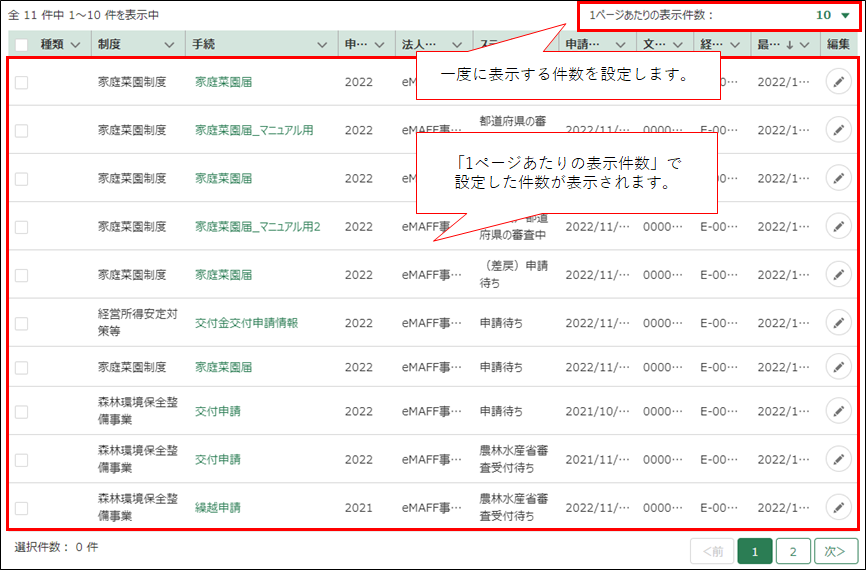Click the sort arrow in the 最… column header
The height and width of the screenshot is (570, 866).
pyautogui.click(x=790, y=44)
